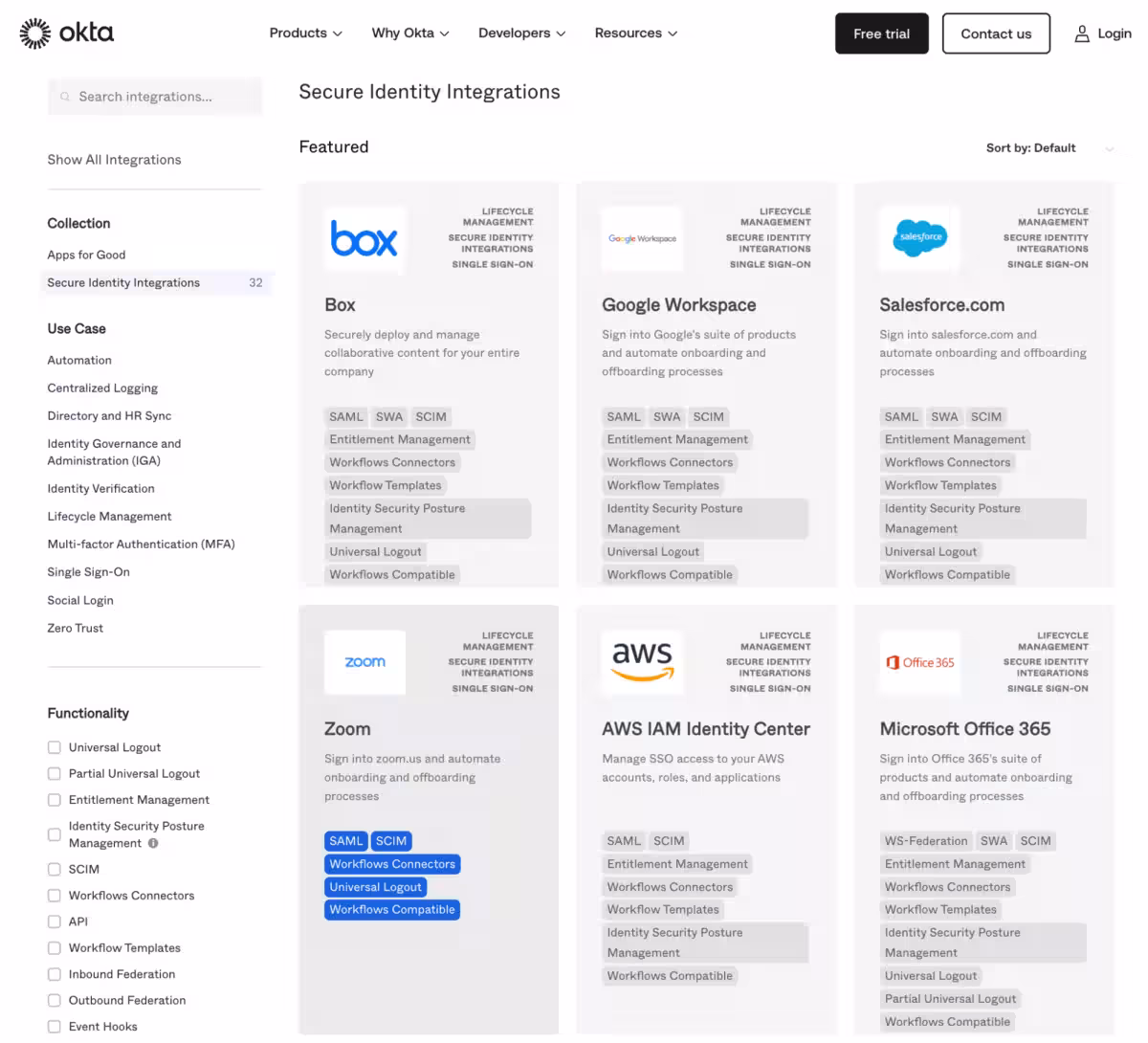This screenshot has height=1043, width=1148.
Task: Click the Salesforce cloud logo
Action: click(919, 237)
